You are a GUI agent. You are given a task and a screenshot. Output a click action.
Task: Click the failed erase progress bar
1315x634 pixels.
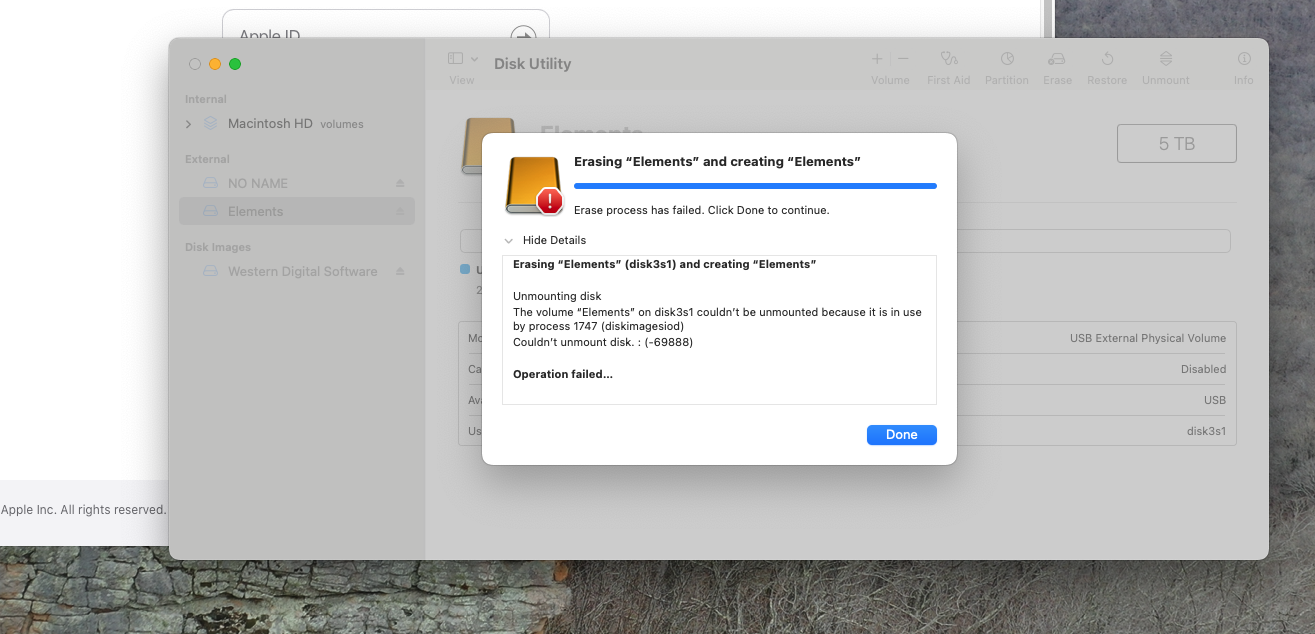pos(755,186)
